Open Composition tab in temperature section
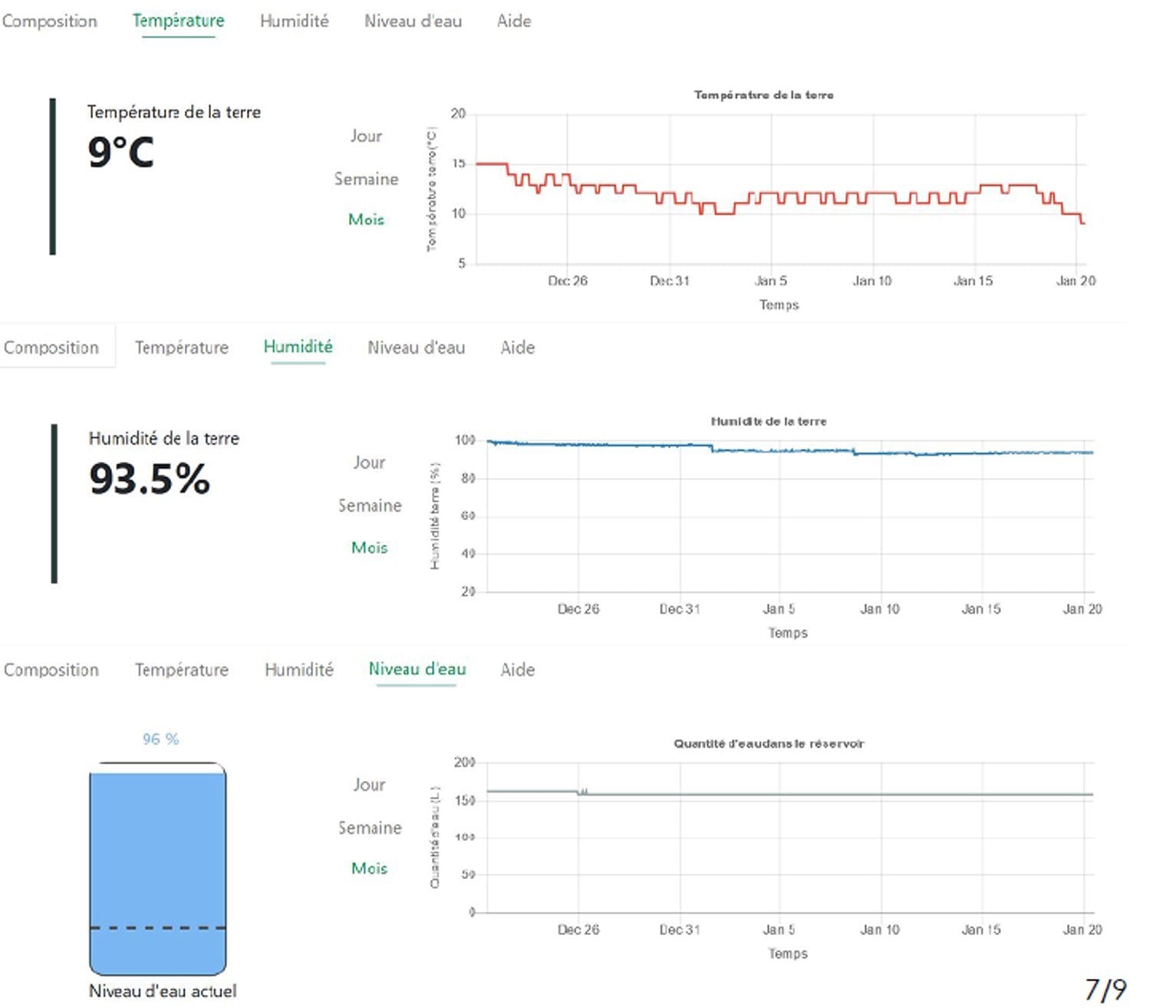This screenshot has width=1176, height=1008. (x=50, y=21)
